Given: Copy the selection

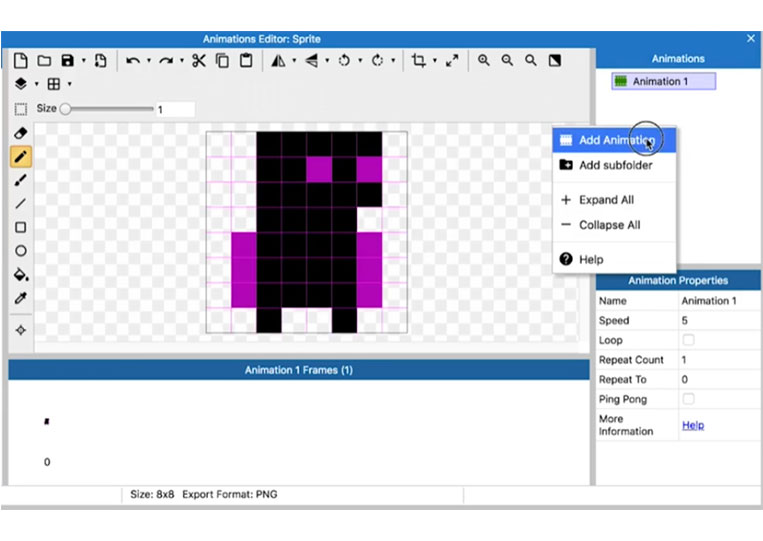Looking at the screenshot, I should tap(222, 61).
